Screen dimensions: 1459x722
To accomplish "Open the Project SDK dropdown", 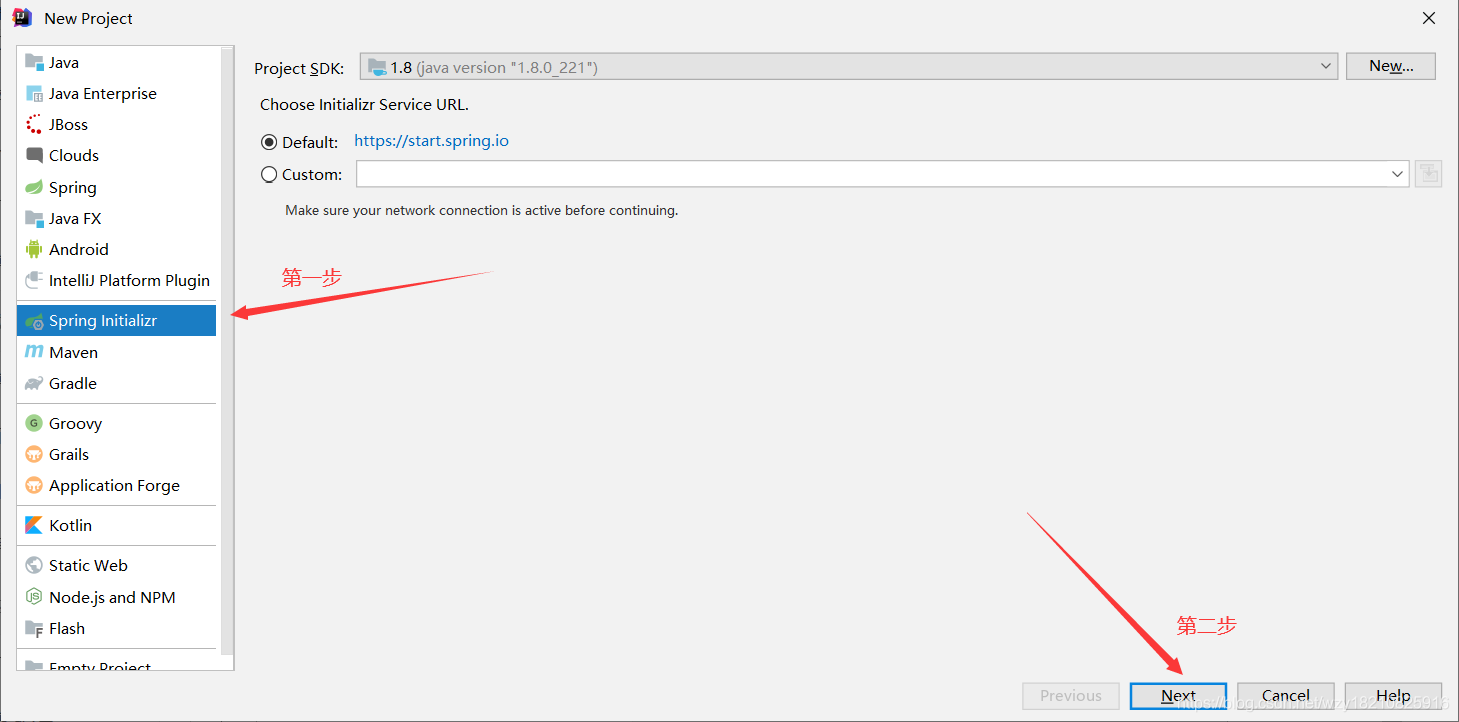I will [848, 67].
